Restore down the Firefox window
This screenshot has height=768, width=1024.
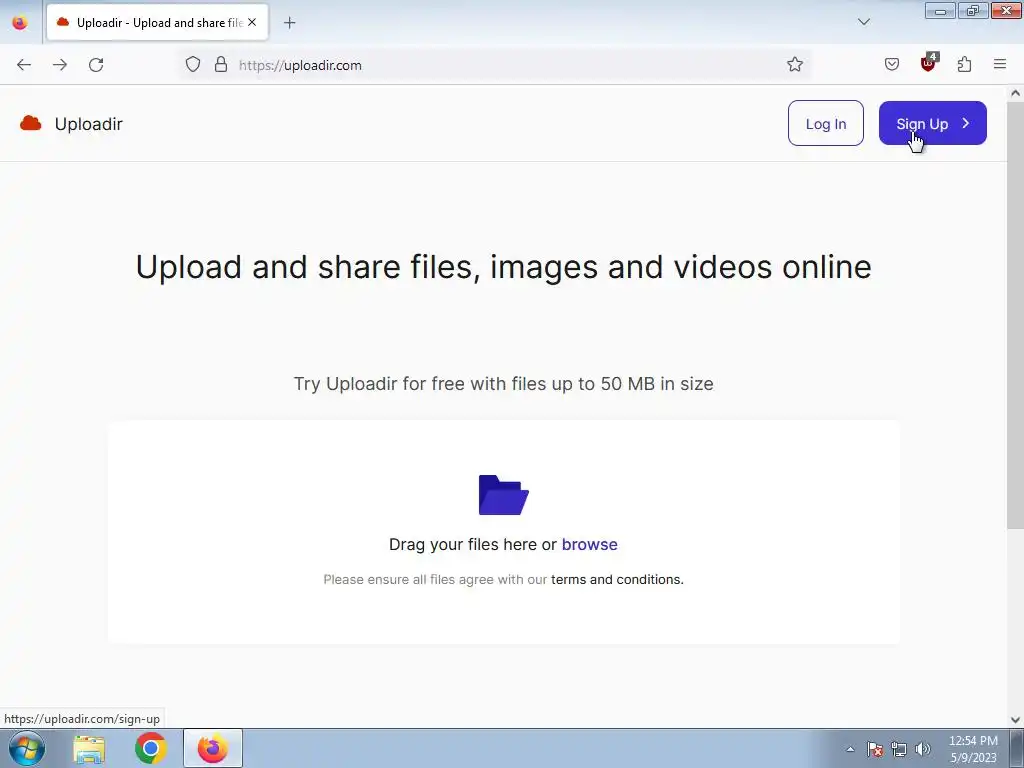point(973,10)
